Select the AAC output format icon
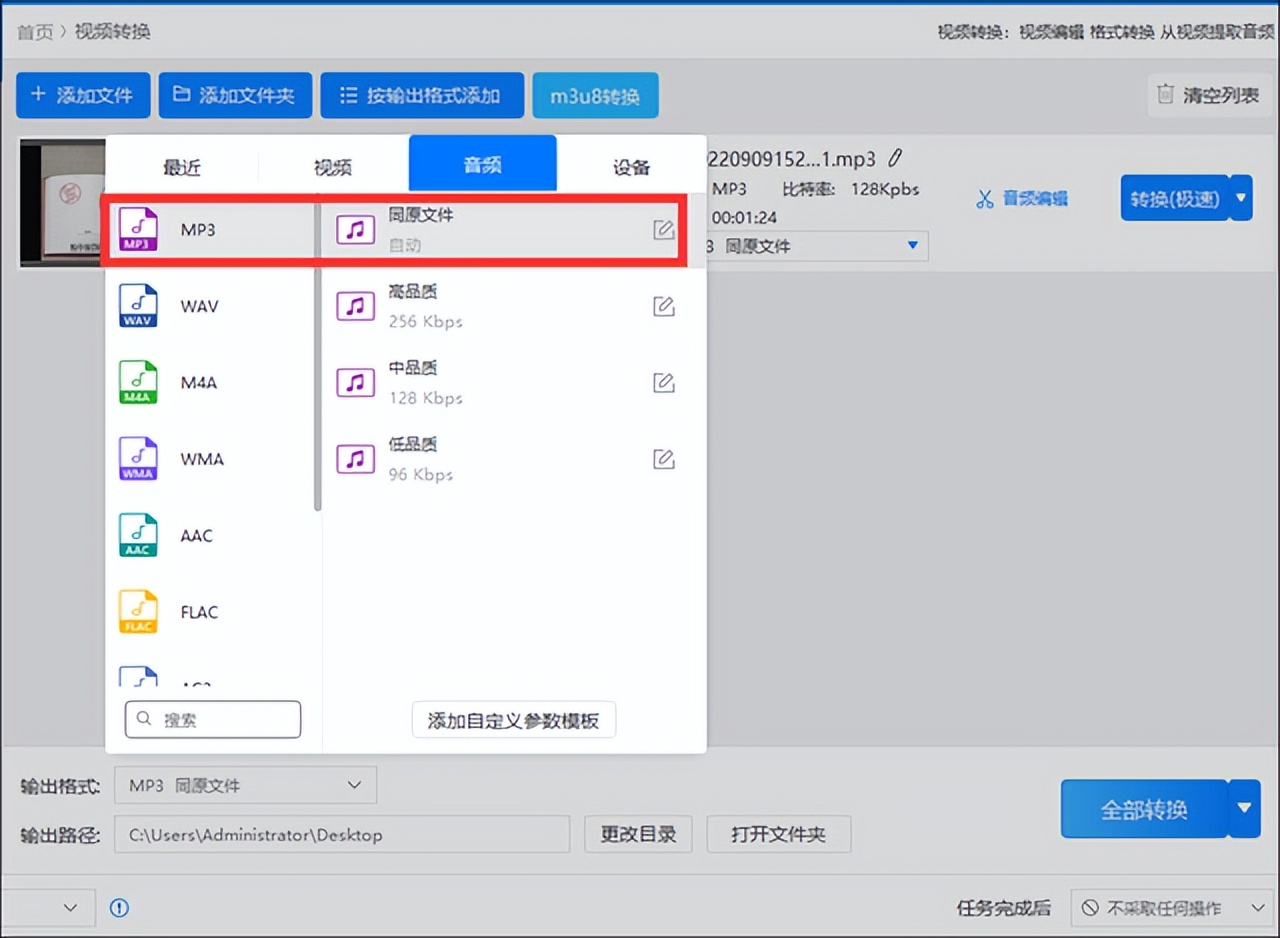Image resolution: width=1280 pixels, height=938 pixels. tap(138, 535)
